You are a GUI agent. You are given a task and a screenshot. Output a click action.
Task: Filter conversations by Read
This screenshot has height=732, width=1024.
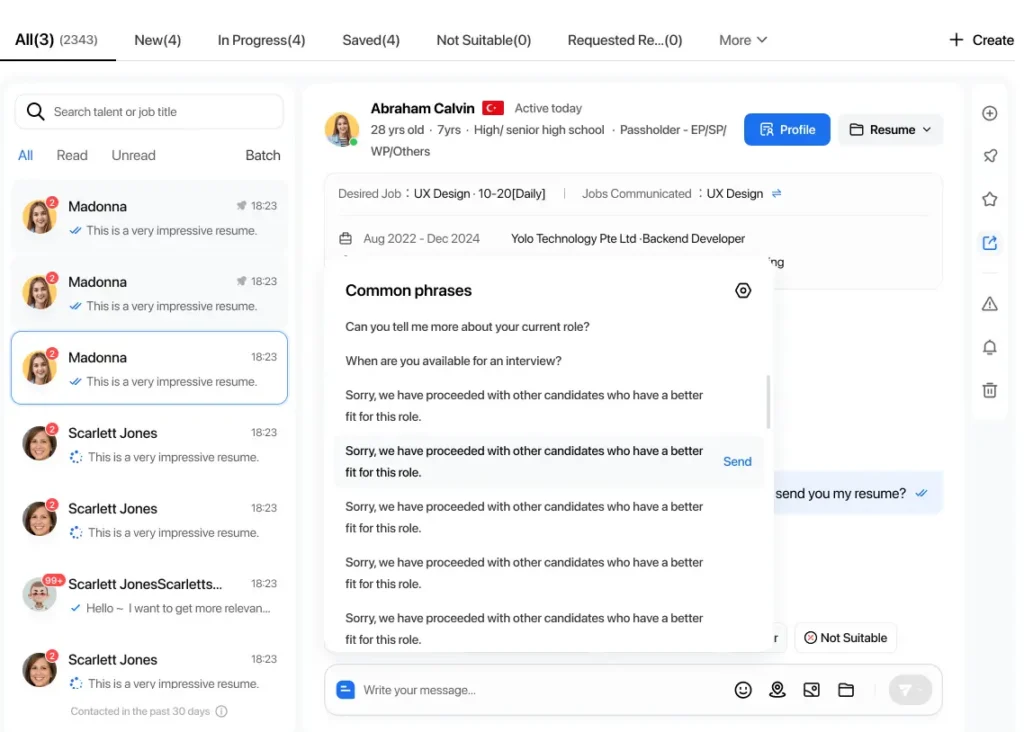[72, 155]
